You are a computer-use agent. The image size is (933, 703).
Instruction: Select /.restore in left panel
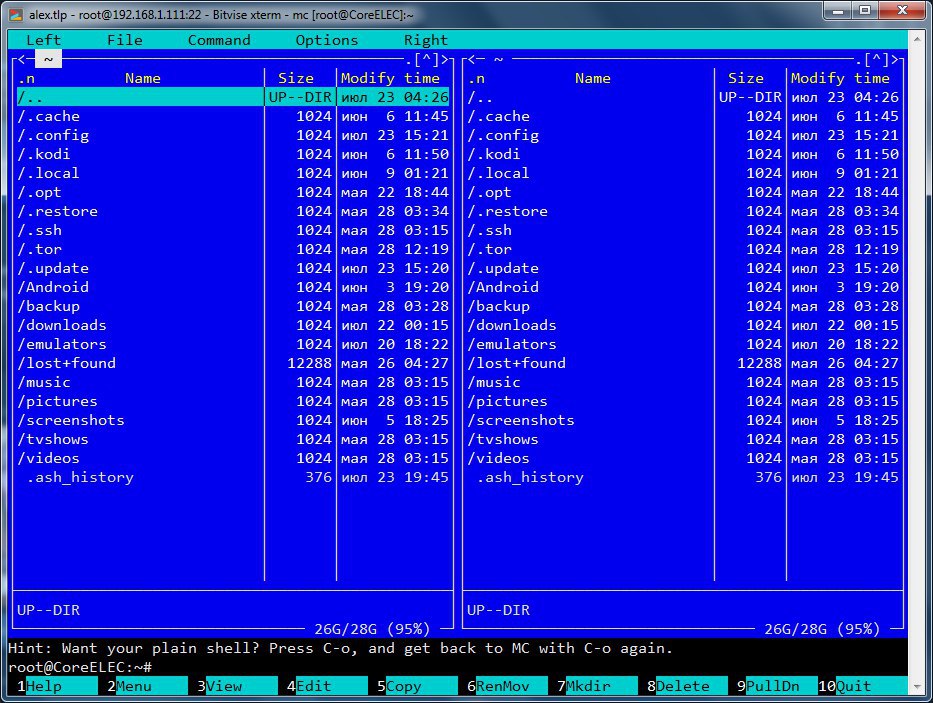[233, 211]
